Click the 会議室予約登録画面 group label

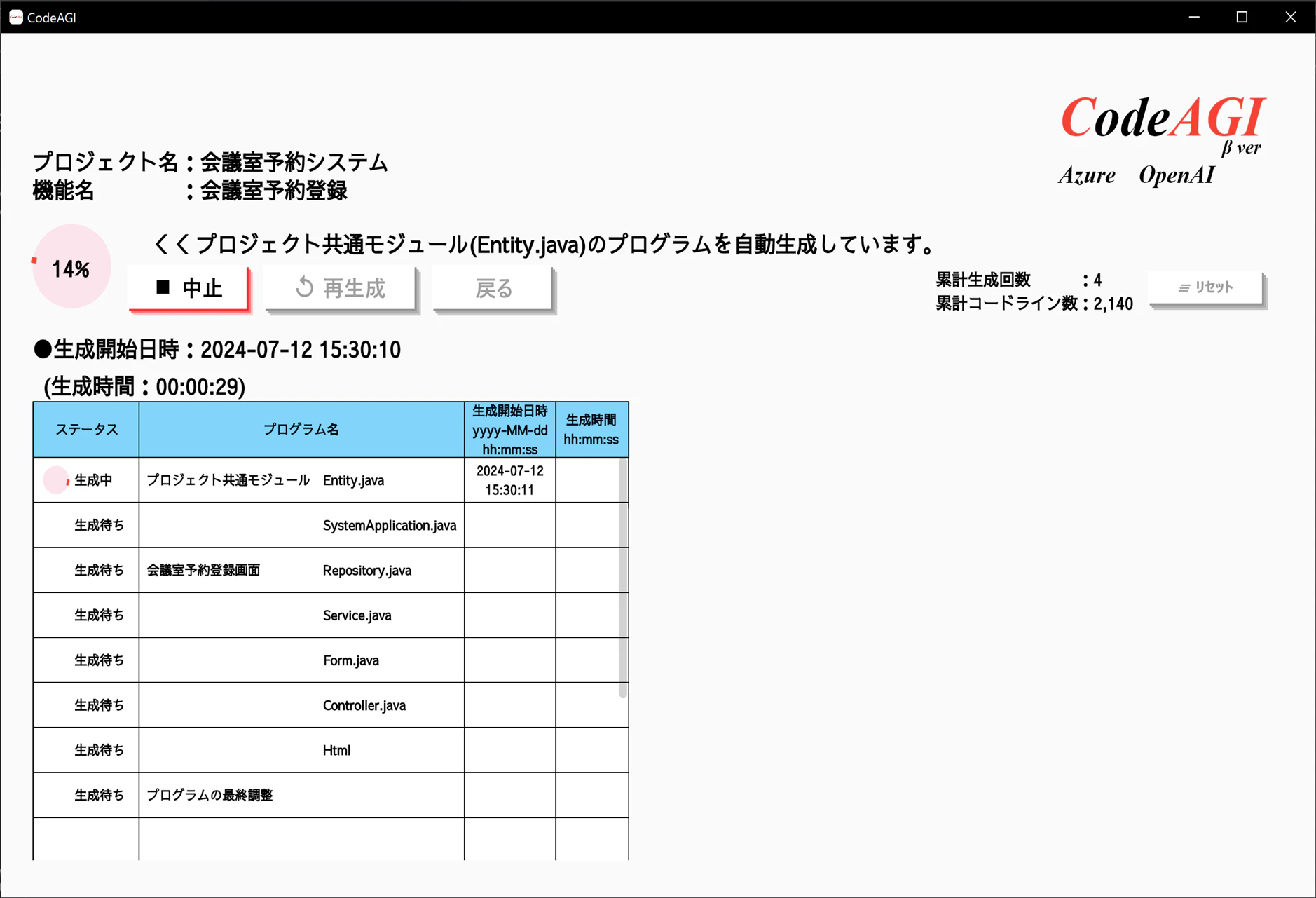point(203,570)
